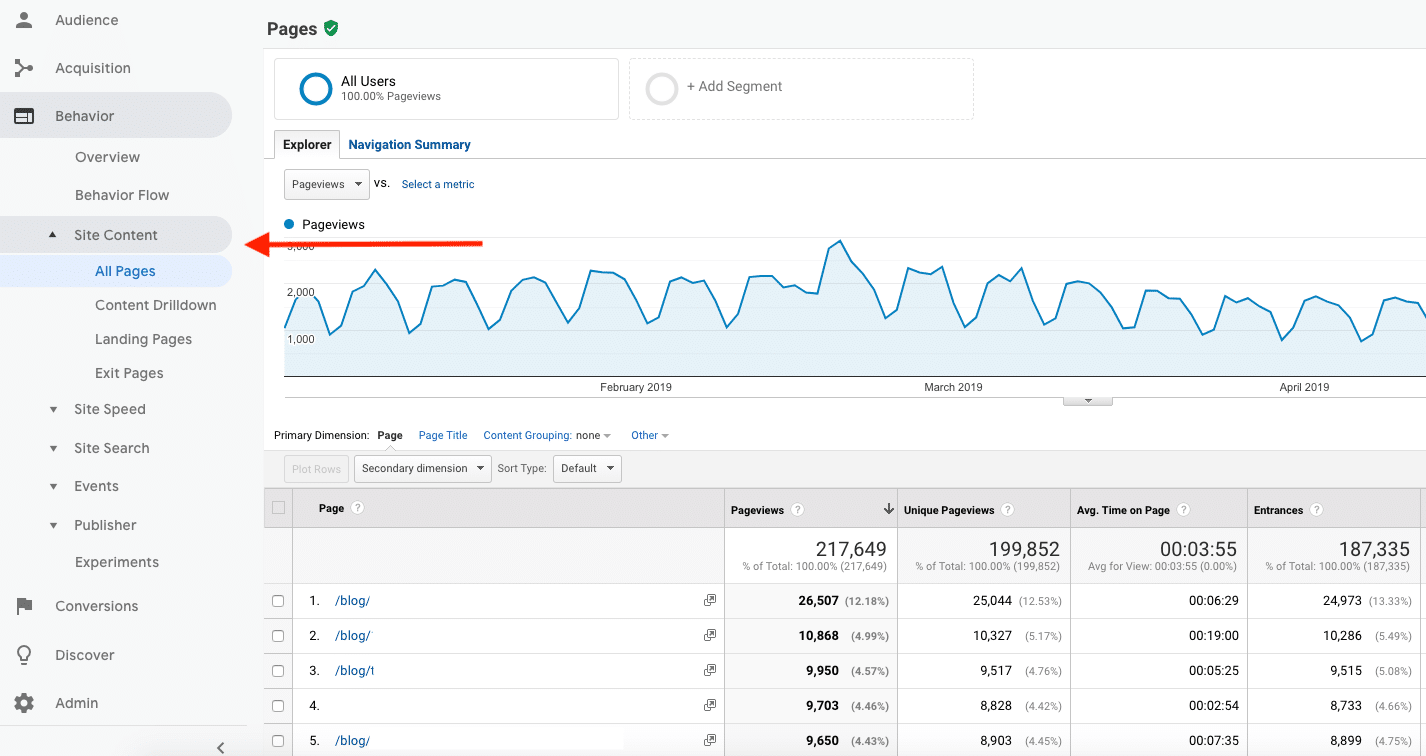This screenshot has width=1426, height=756.
Task: Select Page Title as primary dimension
Action: pyautogui.click(x=442, y=435)
